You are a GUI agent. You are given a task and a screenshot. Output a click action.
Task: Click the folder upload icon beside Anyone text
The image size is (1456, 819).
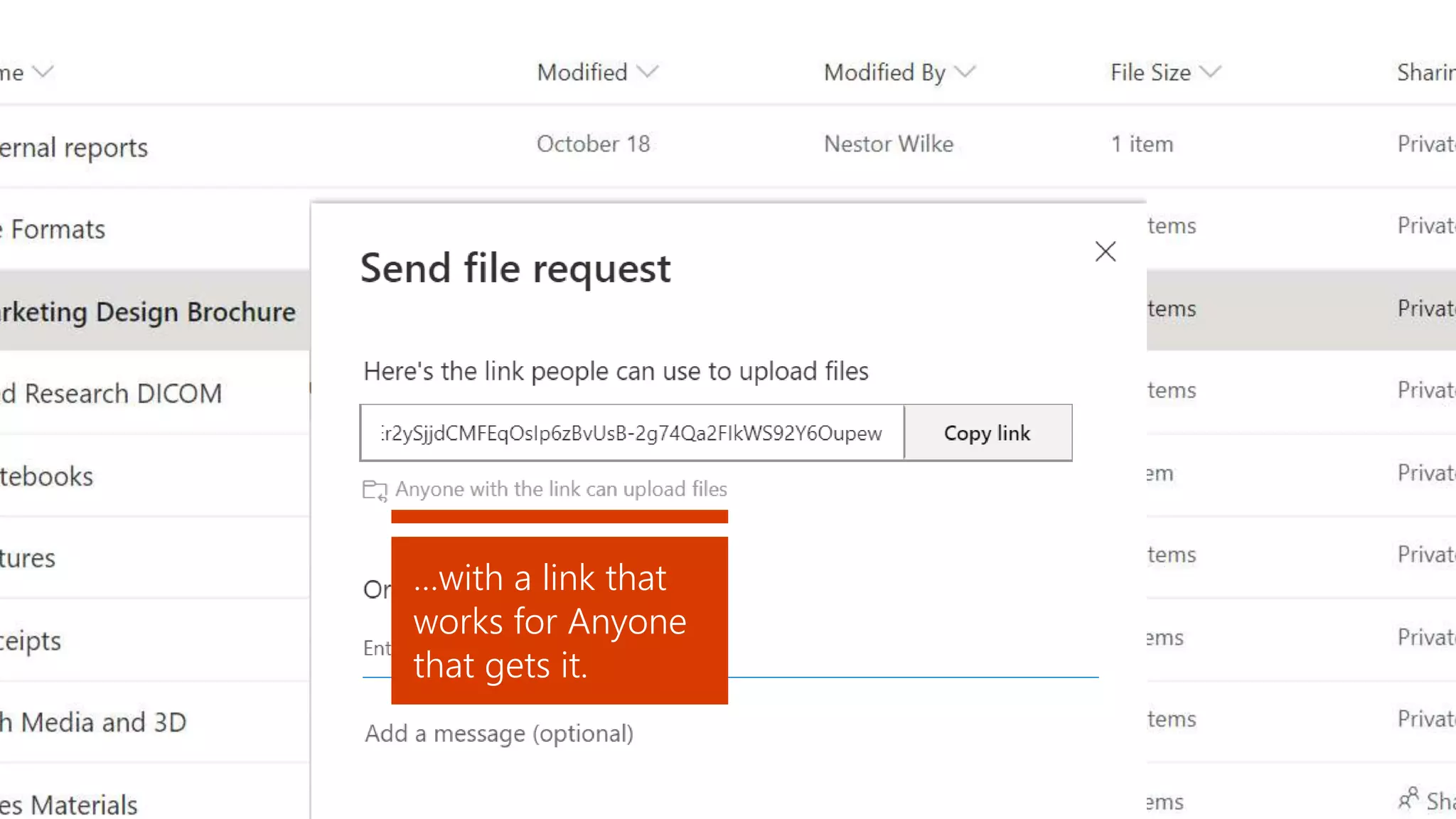click(x=375, y=490)
